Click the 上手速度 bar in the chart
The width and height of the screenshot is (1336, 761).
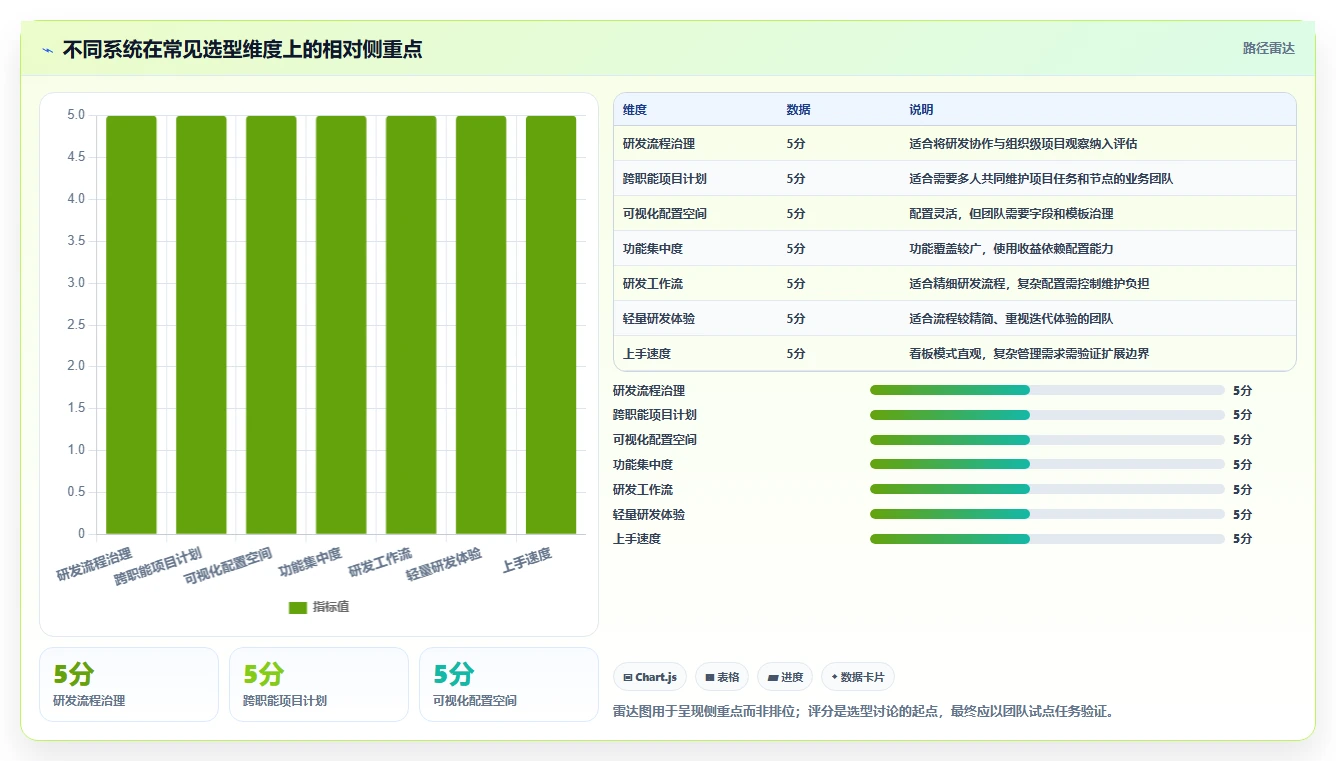click(551, 325)
